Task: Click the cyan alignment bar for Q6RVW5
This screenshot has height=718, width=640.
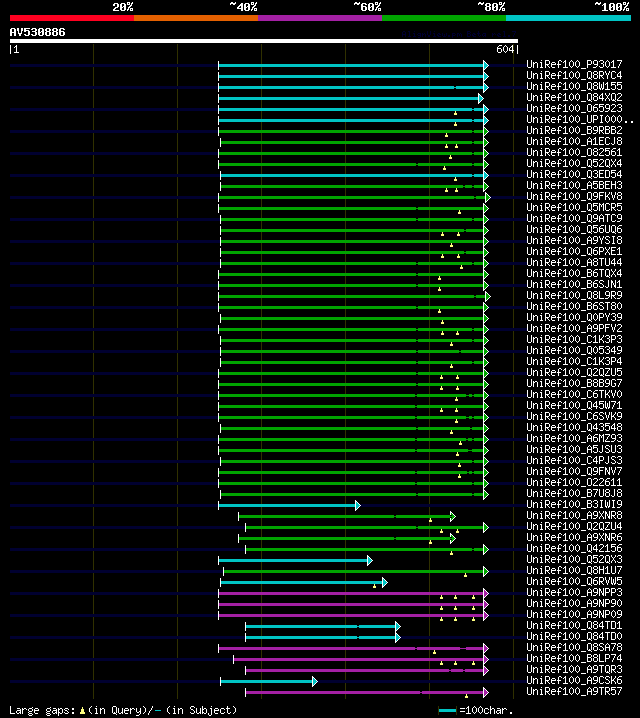Action: (304, 582)
